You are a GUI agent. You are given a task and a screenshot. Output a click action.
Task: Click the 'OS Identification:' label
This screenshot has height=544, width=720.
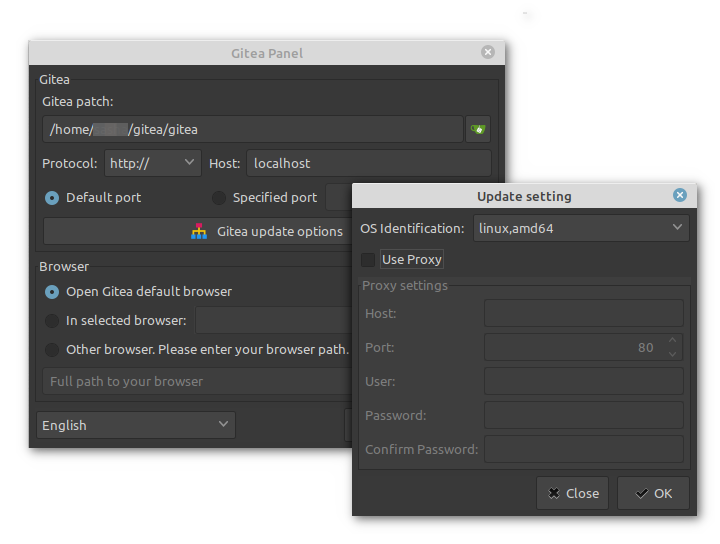point(412,228)
